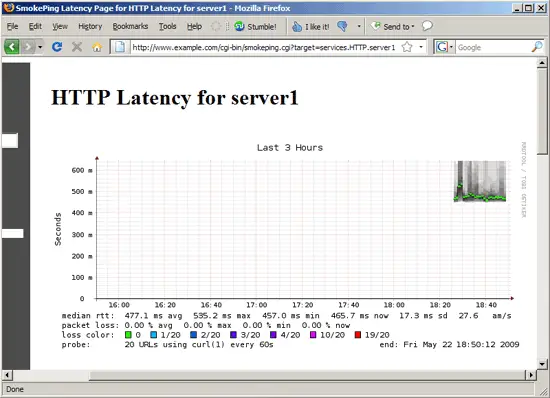Click the 17.3 ms sd value

(x=423, y=316)
